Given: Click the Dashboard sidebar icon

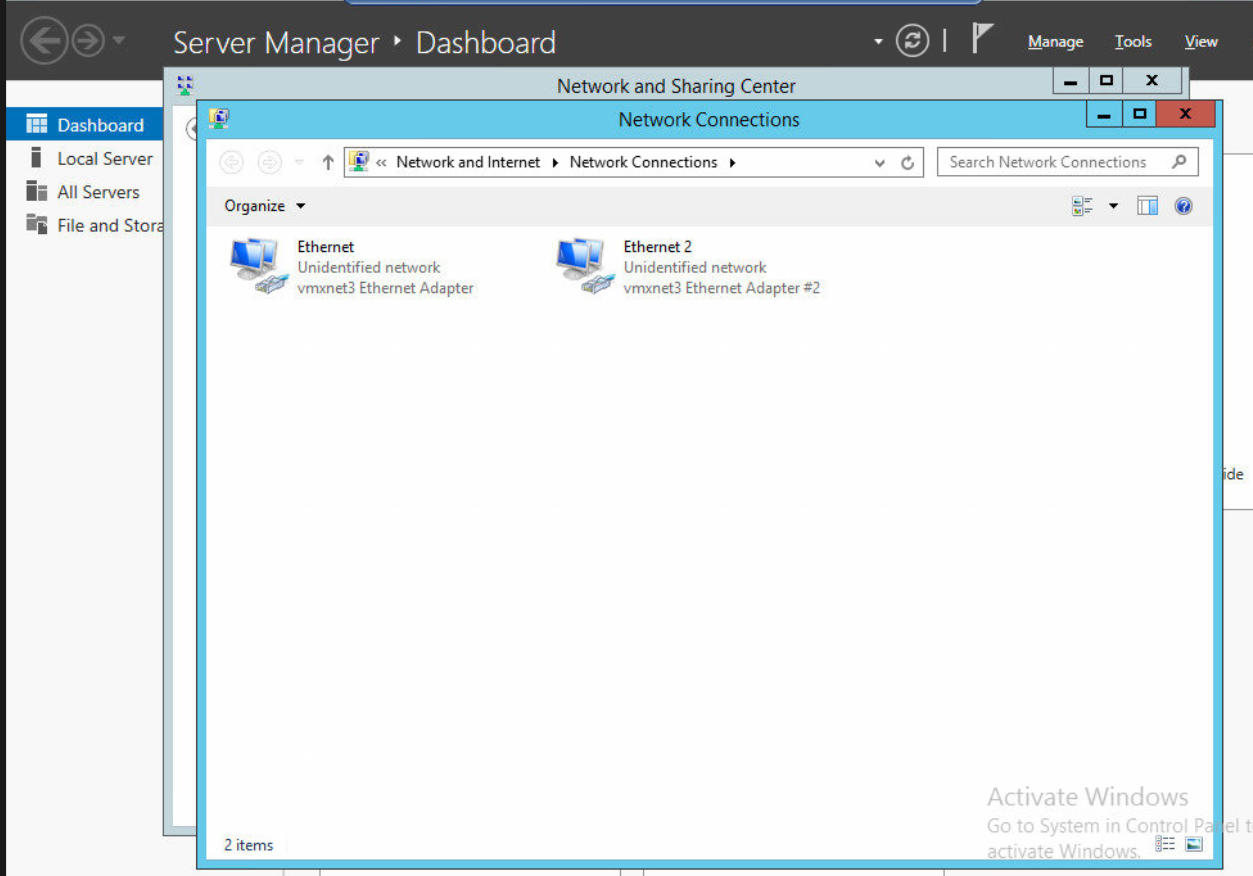Looking at the screenshot, I should (37, 125).
